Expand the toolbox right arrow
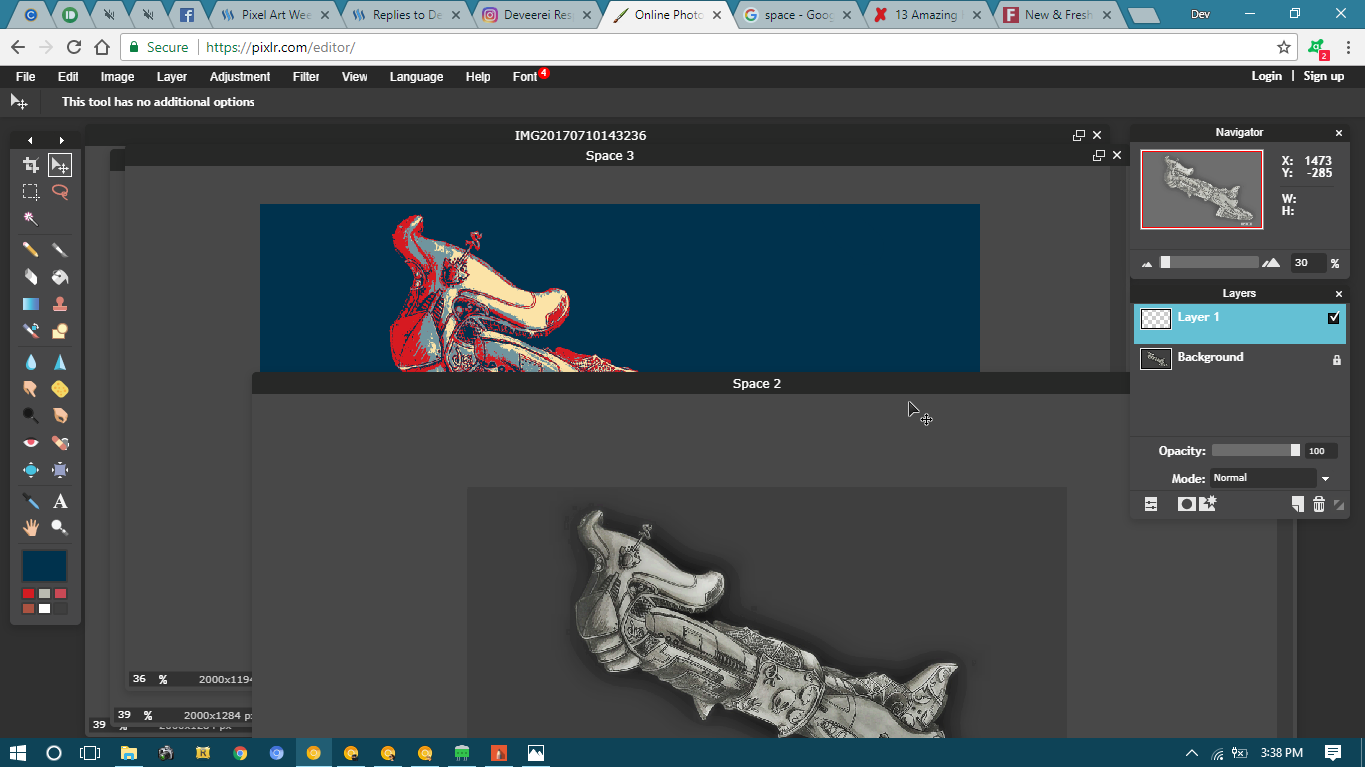The width and height of the screenshot is (1365, 767). 62,141
